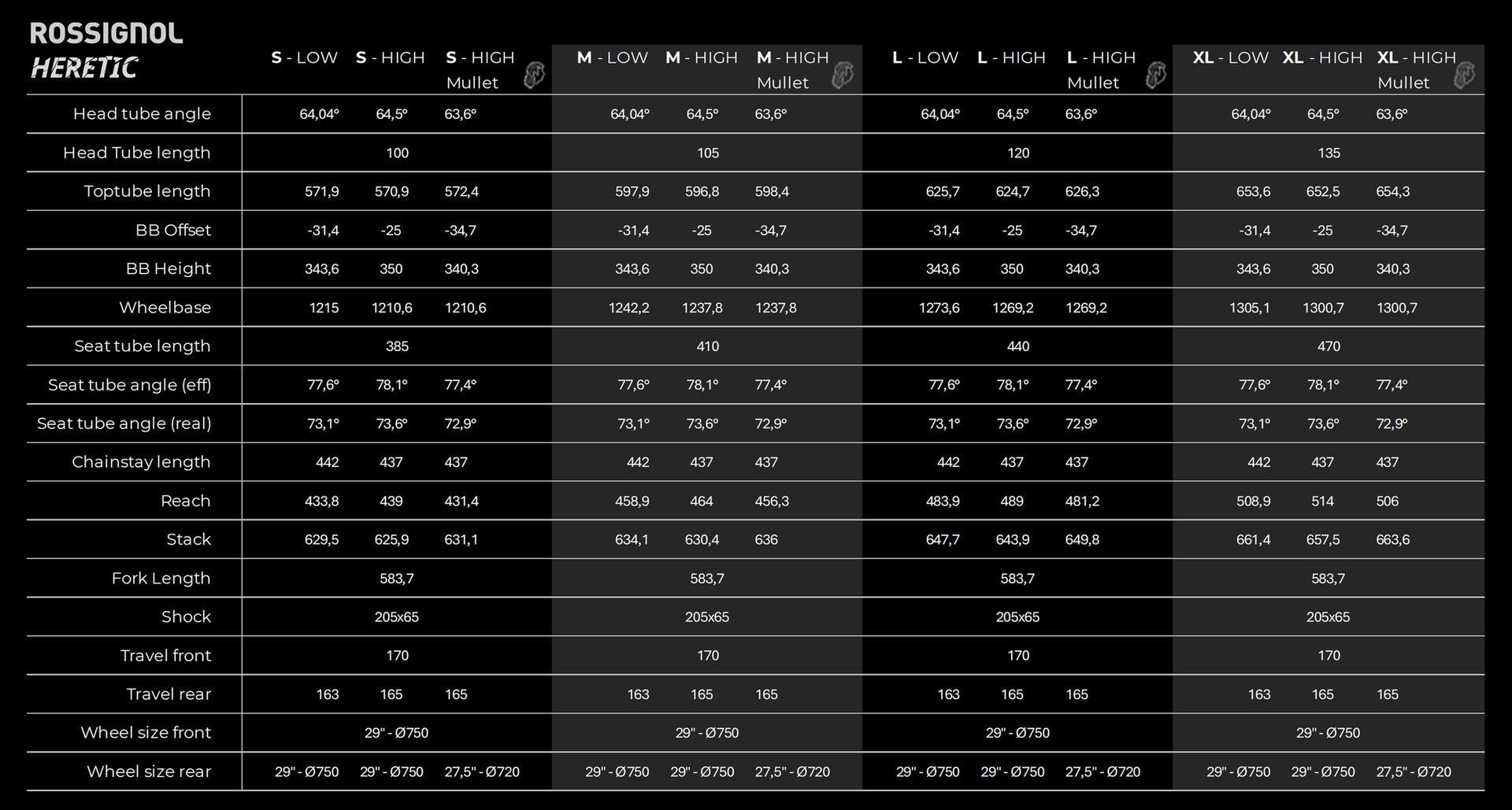Click toptube length value 571,9
The width and height of the screenshot is (1512, 810).
(322, 191)
